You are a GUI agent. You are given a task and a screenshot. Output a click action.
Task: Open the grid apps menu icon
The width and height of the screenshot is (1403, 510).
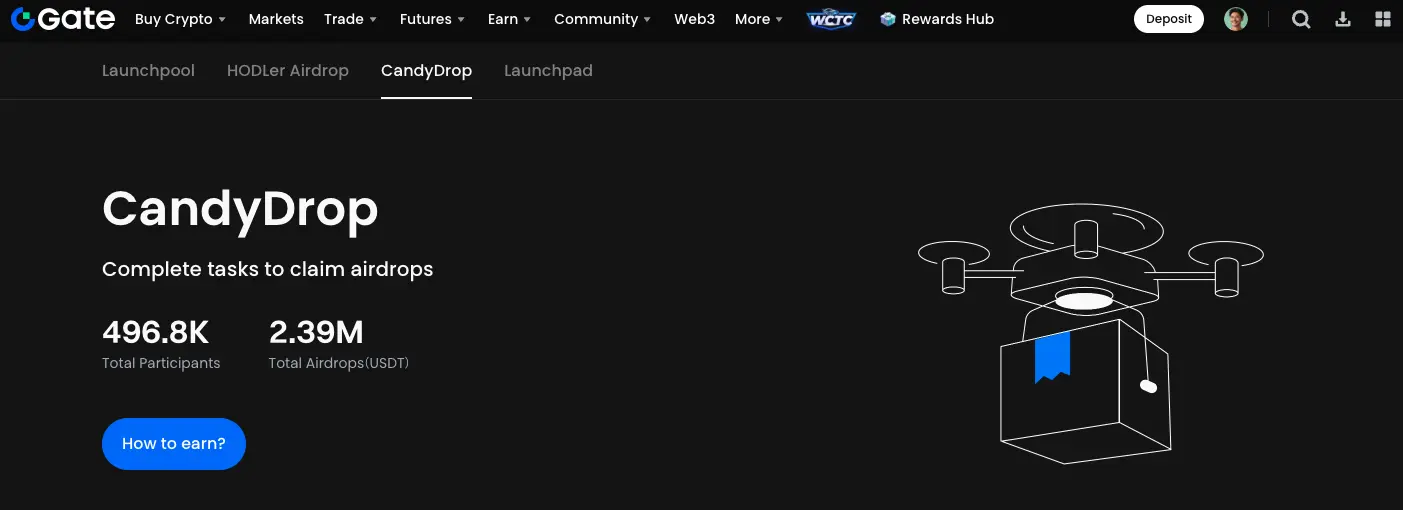(1383, 19)
